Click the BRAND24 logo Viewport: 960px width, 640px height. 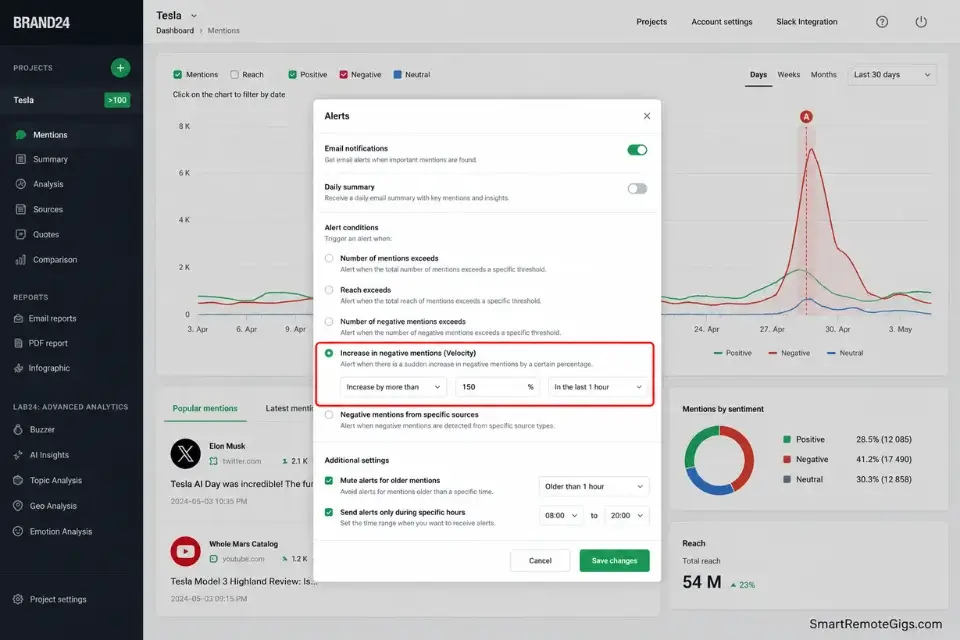pyautogui.click(x=42, y=23)
